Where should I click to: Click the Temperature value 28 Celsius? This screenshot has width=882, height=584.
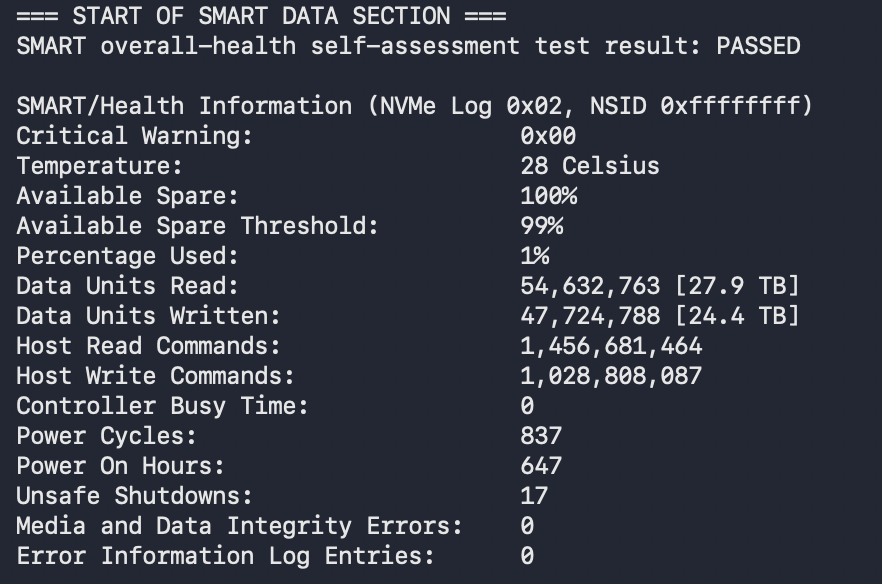click(x=589, y=166)
